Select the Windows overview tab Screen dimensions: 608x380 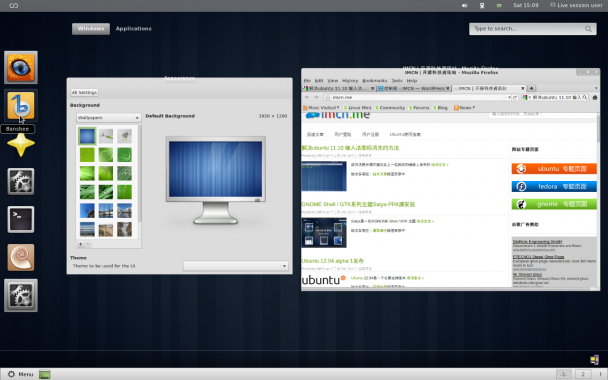tap(91, 29)
